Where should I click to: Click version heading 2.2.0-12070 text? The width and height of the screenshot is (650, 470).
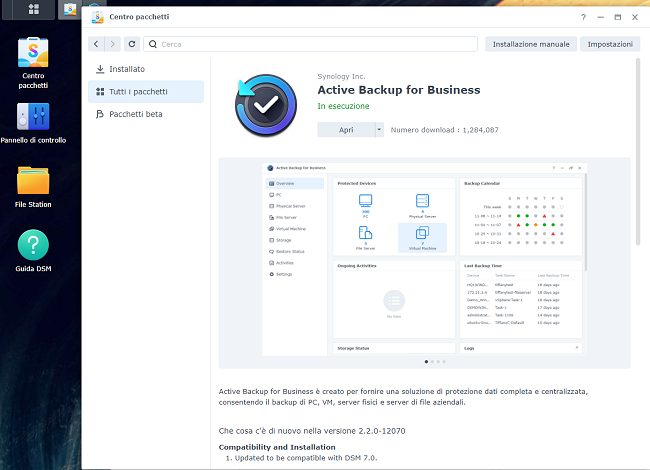pyautogui.click(x=312, y=431)
